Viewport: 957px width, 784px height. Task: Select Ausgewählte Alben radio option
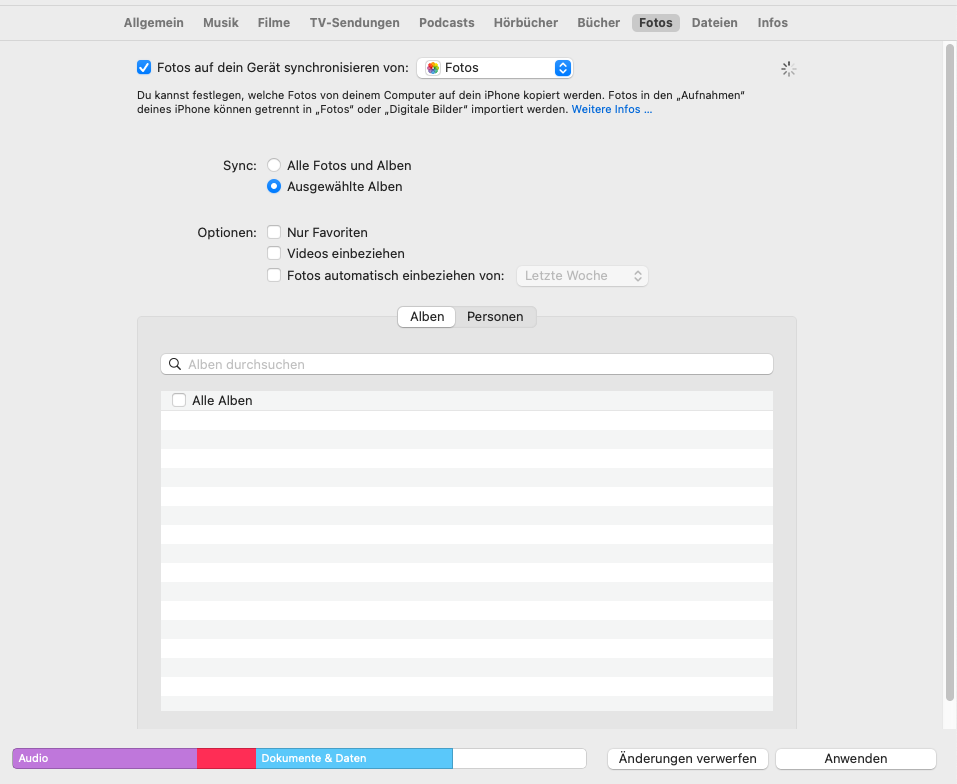tap(274, 186)
